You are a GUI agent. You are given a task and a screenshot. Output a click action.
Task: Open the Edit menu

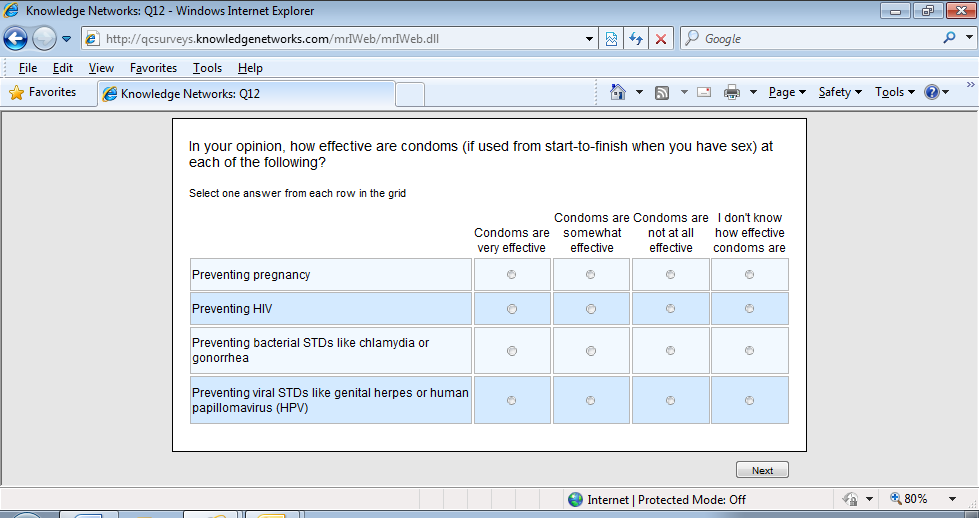[x=62, y=68]
